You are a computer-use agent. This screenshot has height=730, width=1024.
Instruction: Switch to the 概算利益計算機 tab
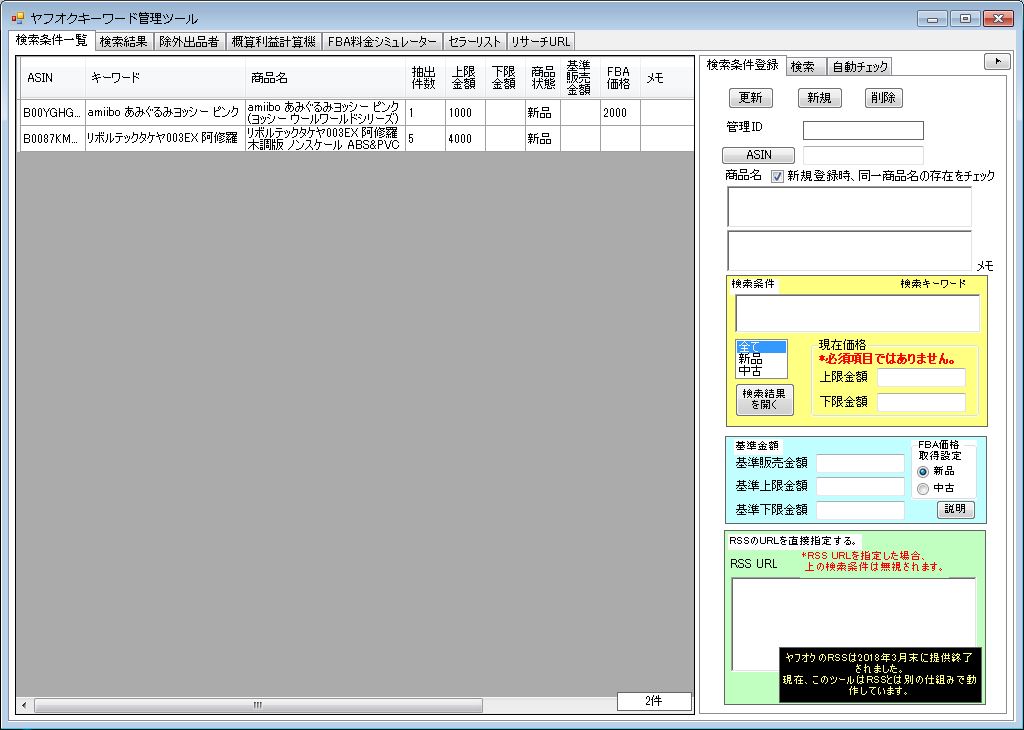(274, 42)
